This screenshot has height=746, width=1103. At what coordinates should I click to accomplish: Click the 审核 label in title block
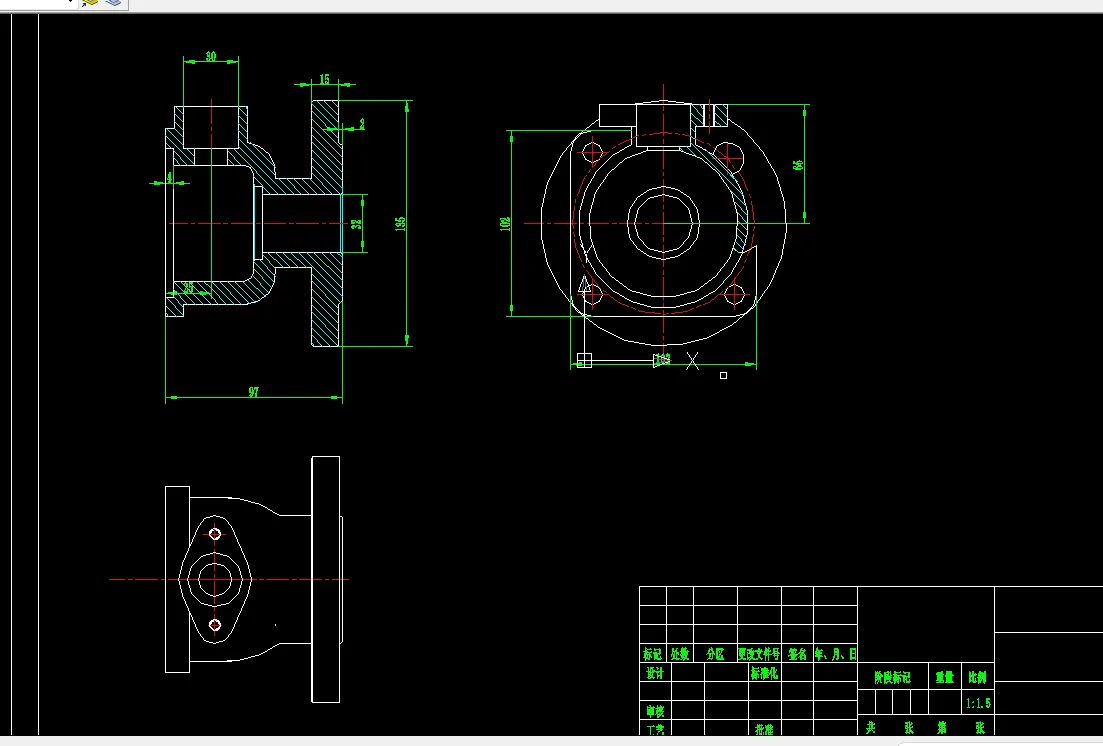click(x=655, y=711)
